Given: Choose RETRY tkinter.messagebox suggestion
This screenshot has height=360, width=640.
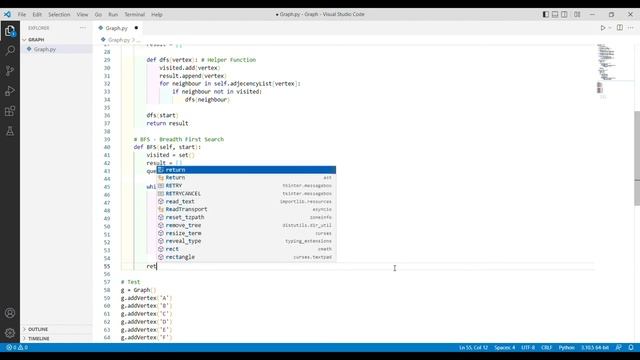Looking at the screenshot, I should click(x=246, y=186).
